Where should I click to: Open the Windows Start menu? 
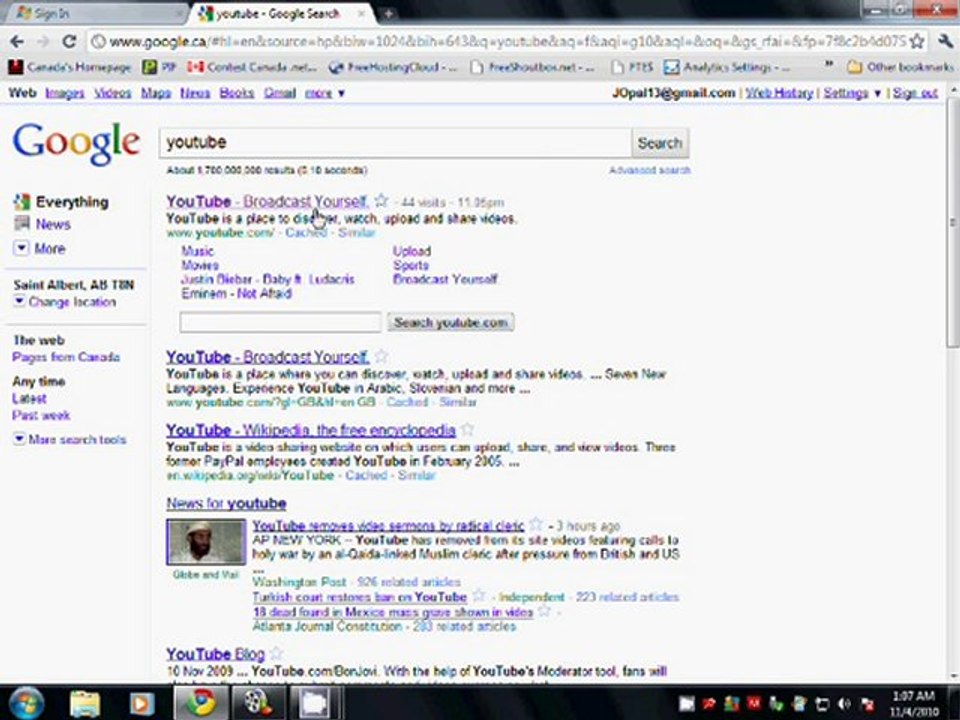(x=26, y=703)
